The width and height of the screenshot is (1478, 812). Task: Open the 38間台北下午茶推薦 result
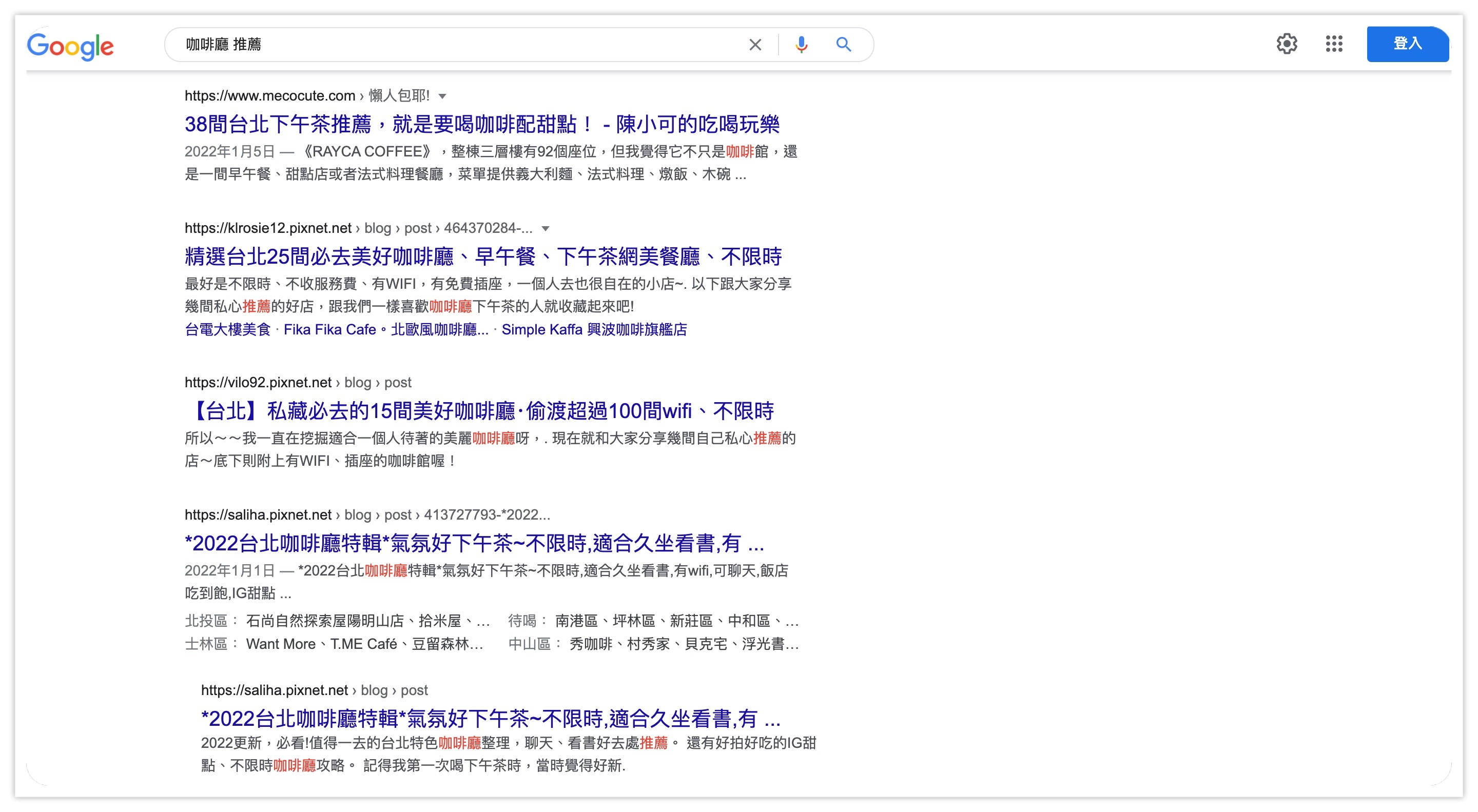coord(481,124)
